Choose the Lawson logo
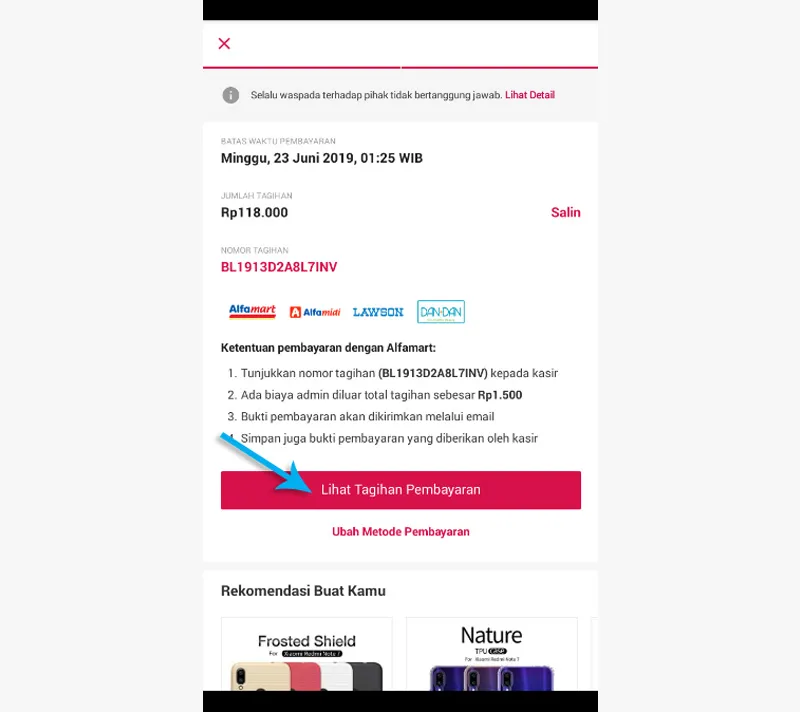Viewport: 800px width, 712px height. [378, 312]
